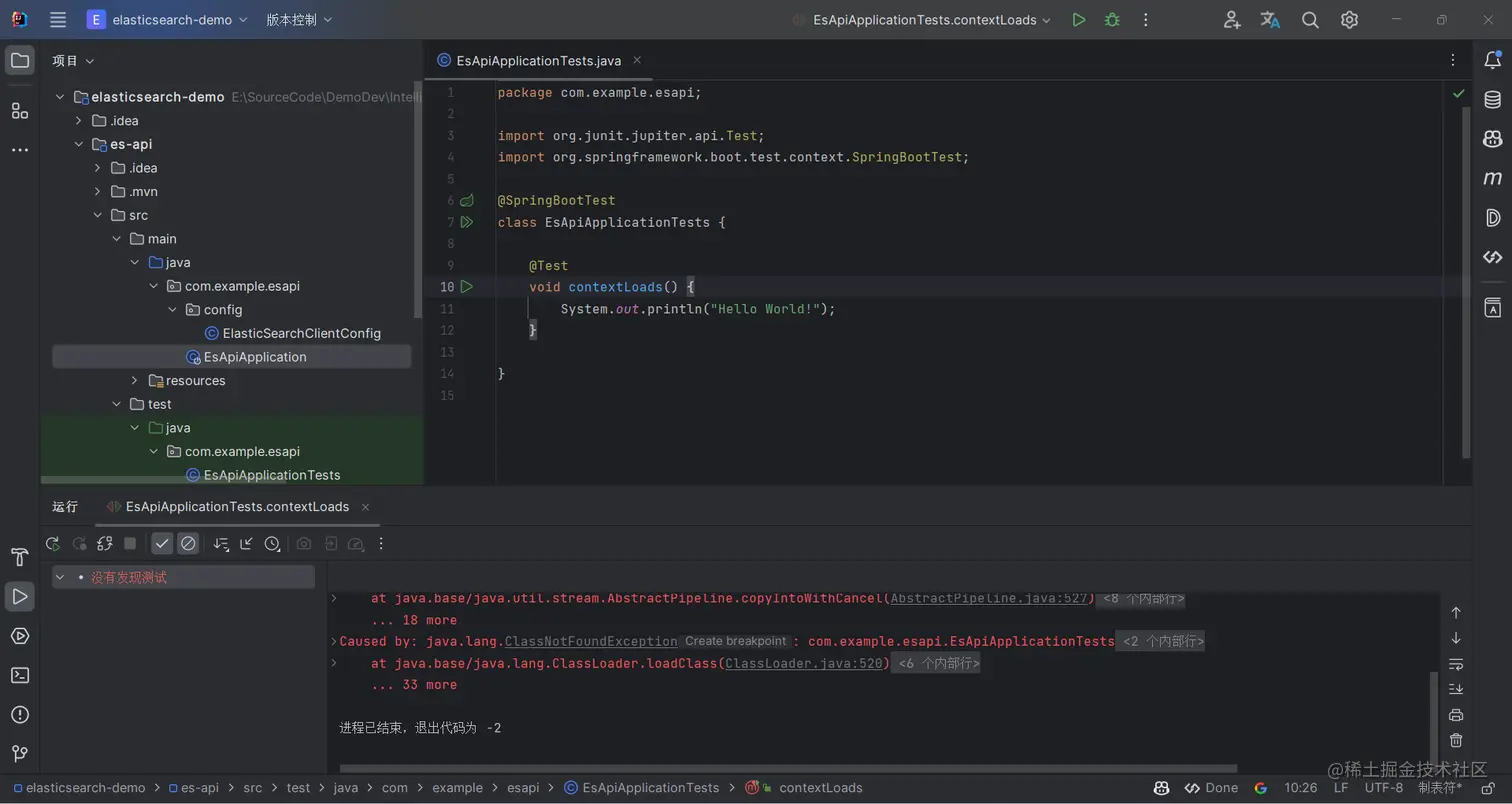Open the Run tool window icon

coord(20,596)
